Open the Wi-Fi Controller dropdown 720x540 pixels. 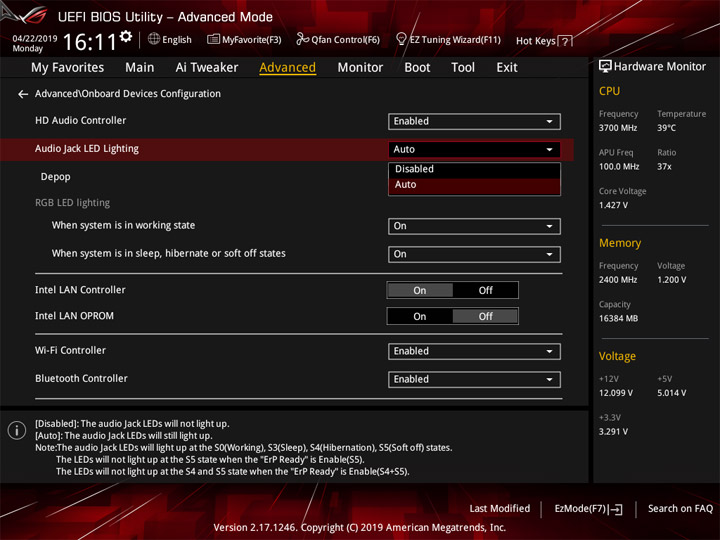474,352
